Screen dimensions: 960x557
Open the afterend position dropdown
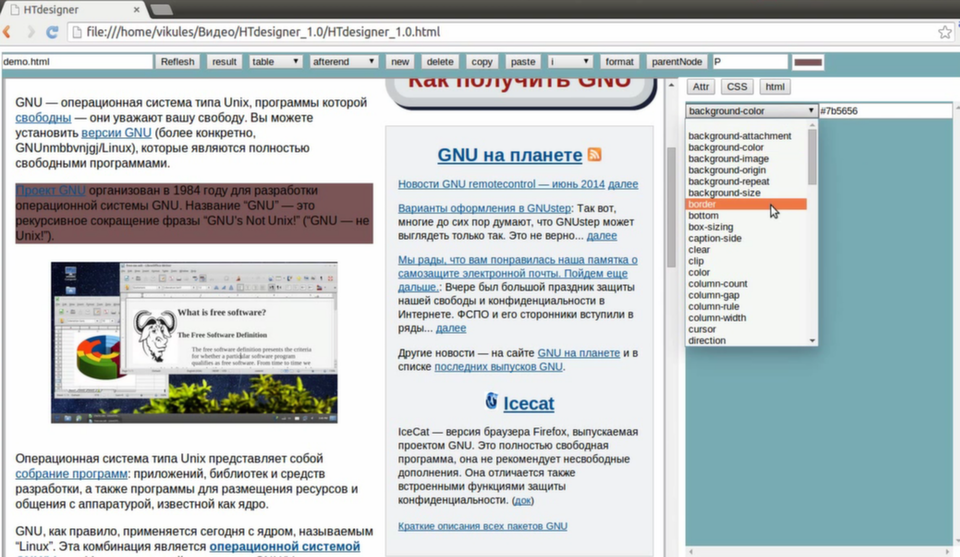[x=343, y=62]
